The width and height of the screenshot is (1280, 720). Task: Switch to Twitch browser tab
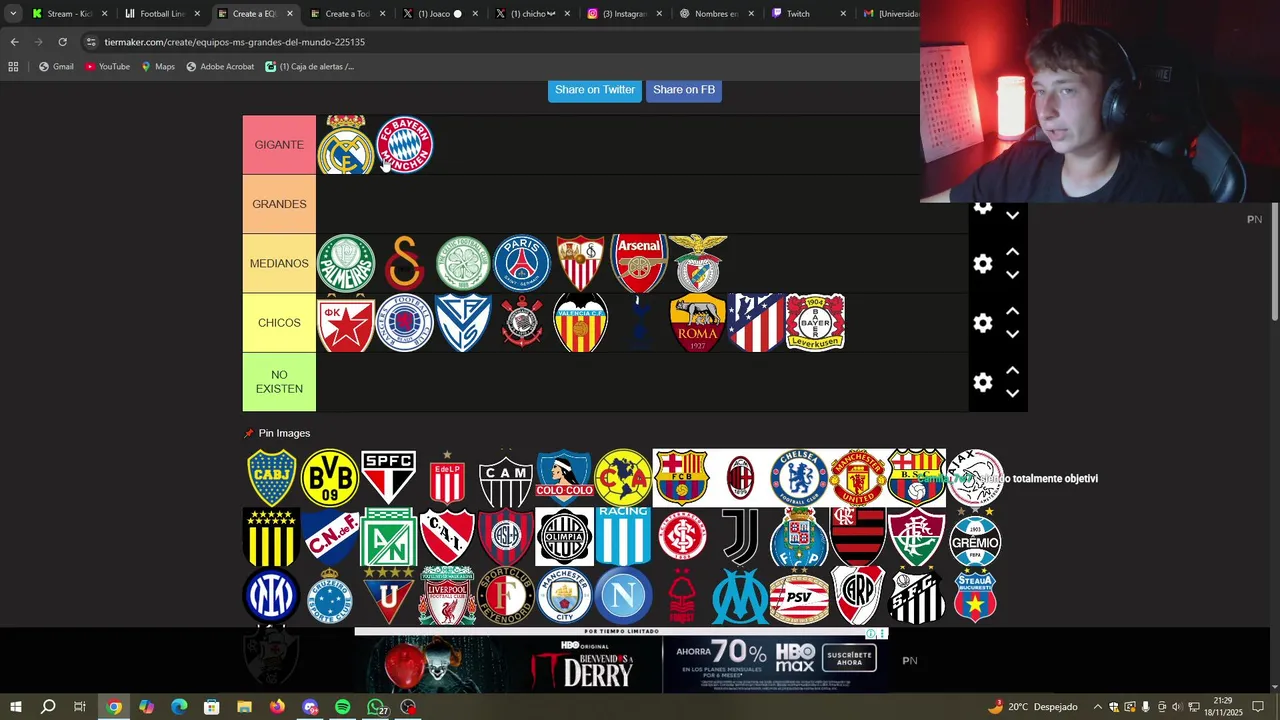point(809,14)
